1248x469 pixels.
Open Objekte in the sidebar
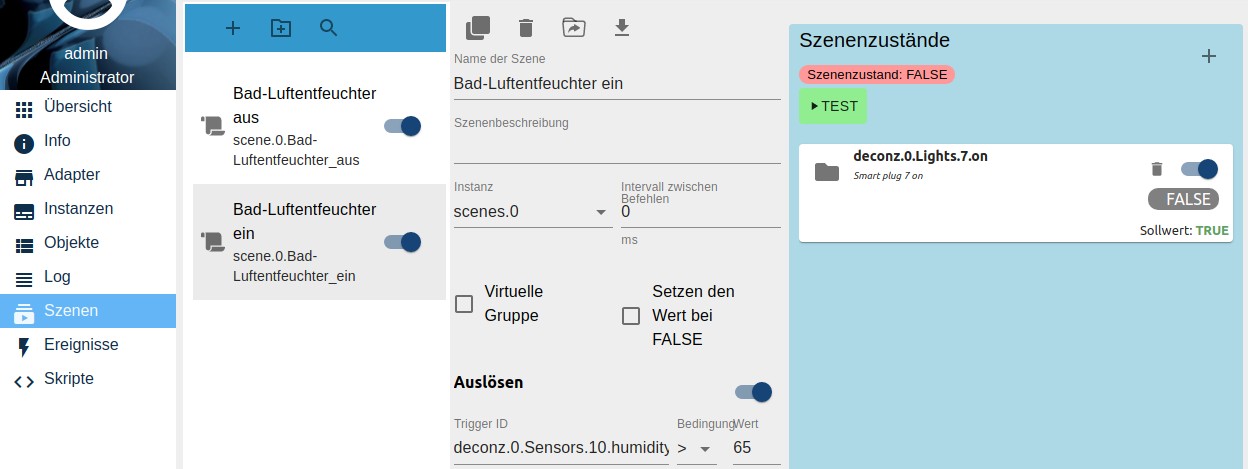point(71,243)
